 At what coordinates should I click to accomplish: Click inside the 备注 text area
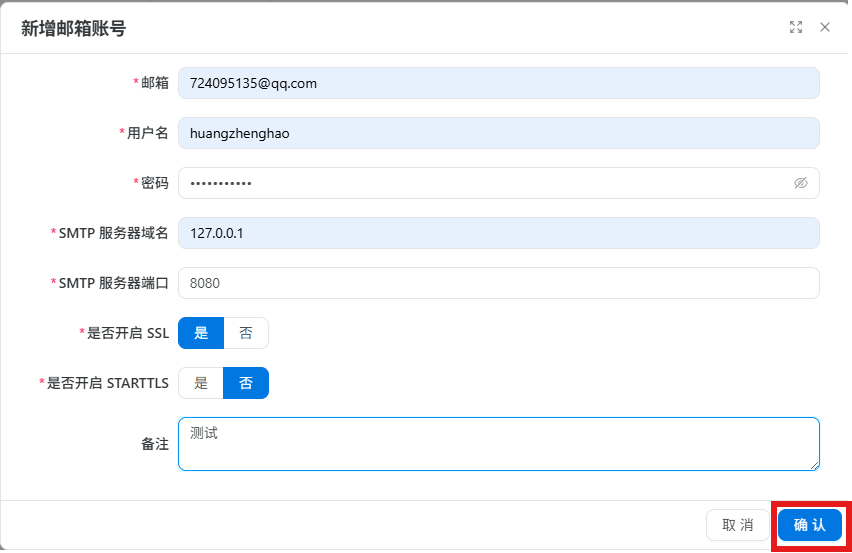498,444
